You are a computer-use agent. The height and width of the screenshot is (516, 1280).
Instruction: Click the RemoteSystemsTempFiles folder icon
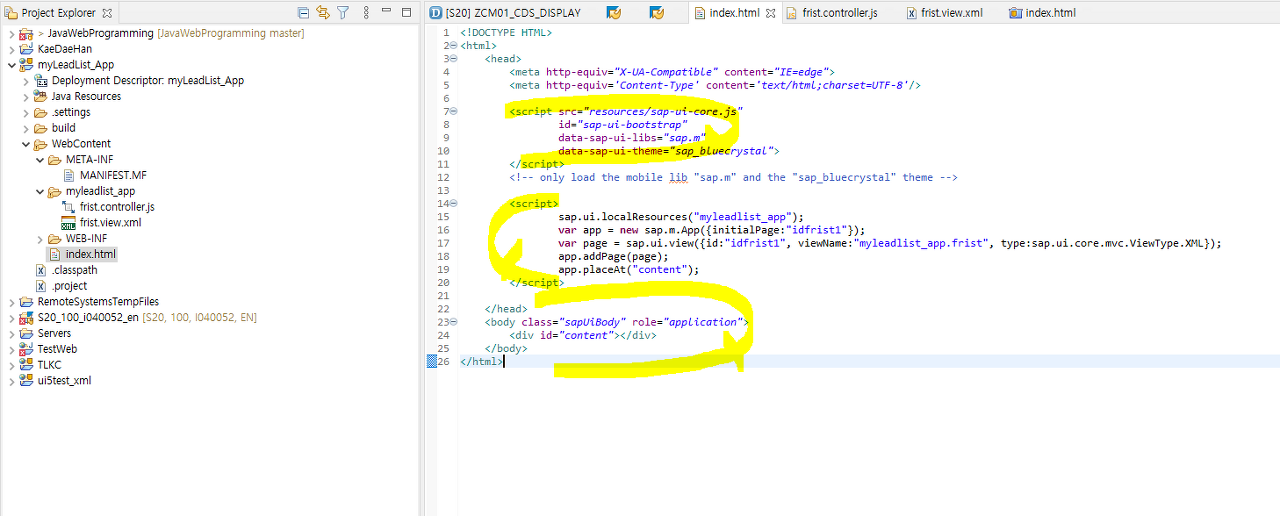coord(26,302)
